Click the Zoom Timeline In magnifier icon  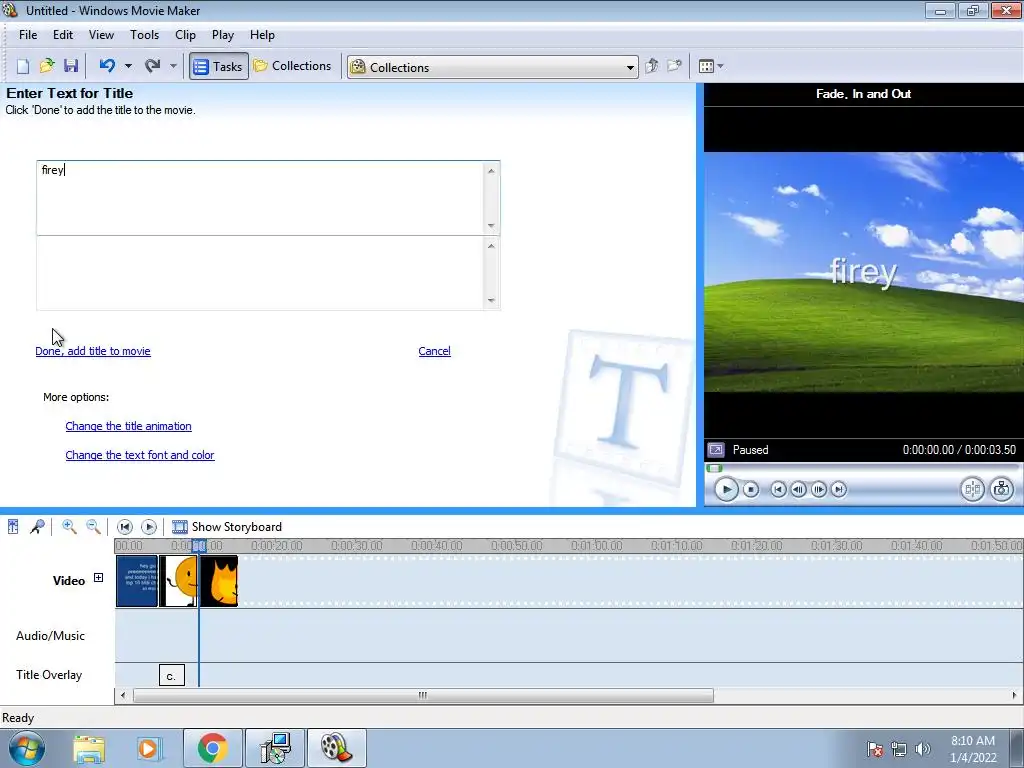(69, 526)
